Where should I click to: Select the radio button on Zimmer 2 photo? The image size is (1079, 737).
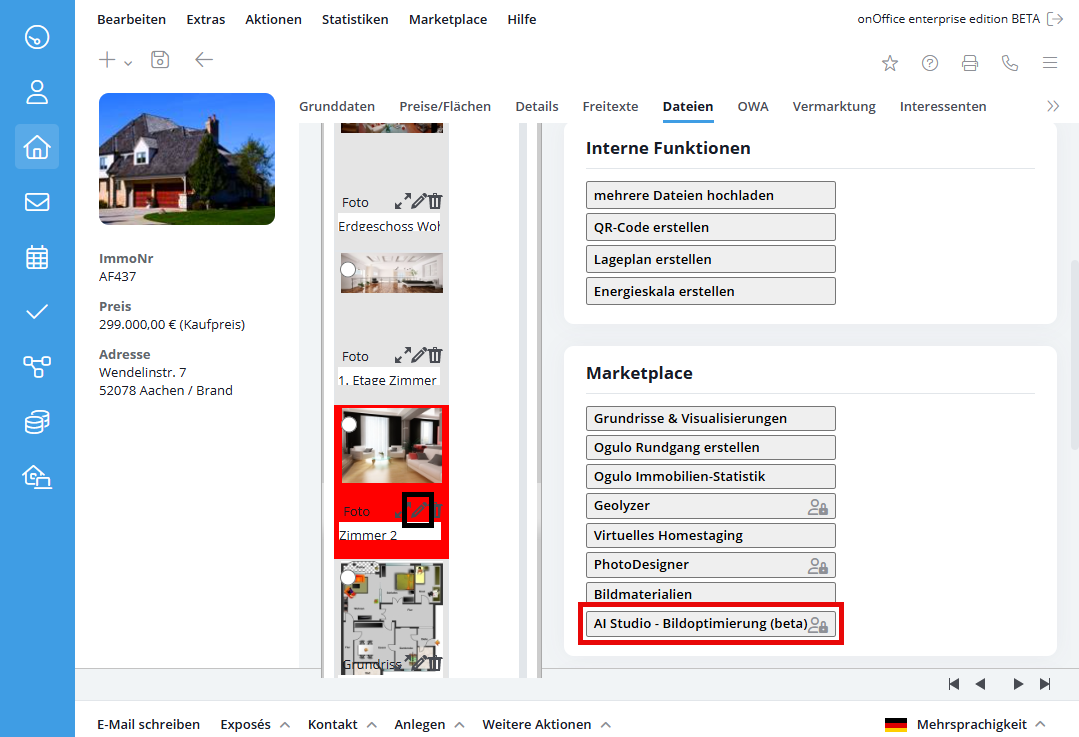point(349,424)
